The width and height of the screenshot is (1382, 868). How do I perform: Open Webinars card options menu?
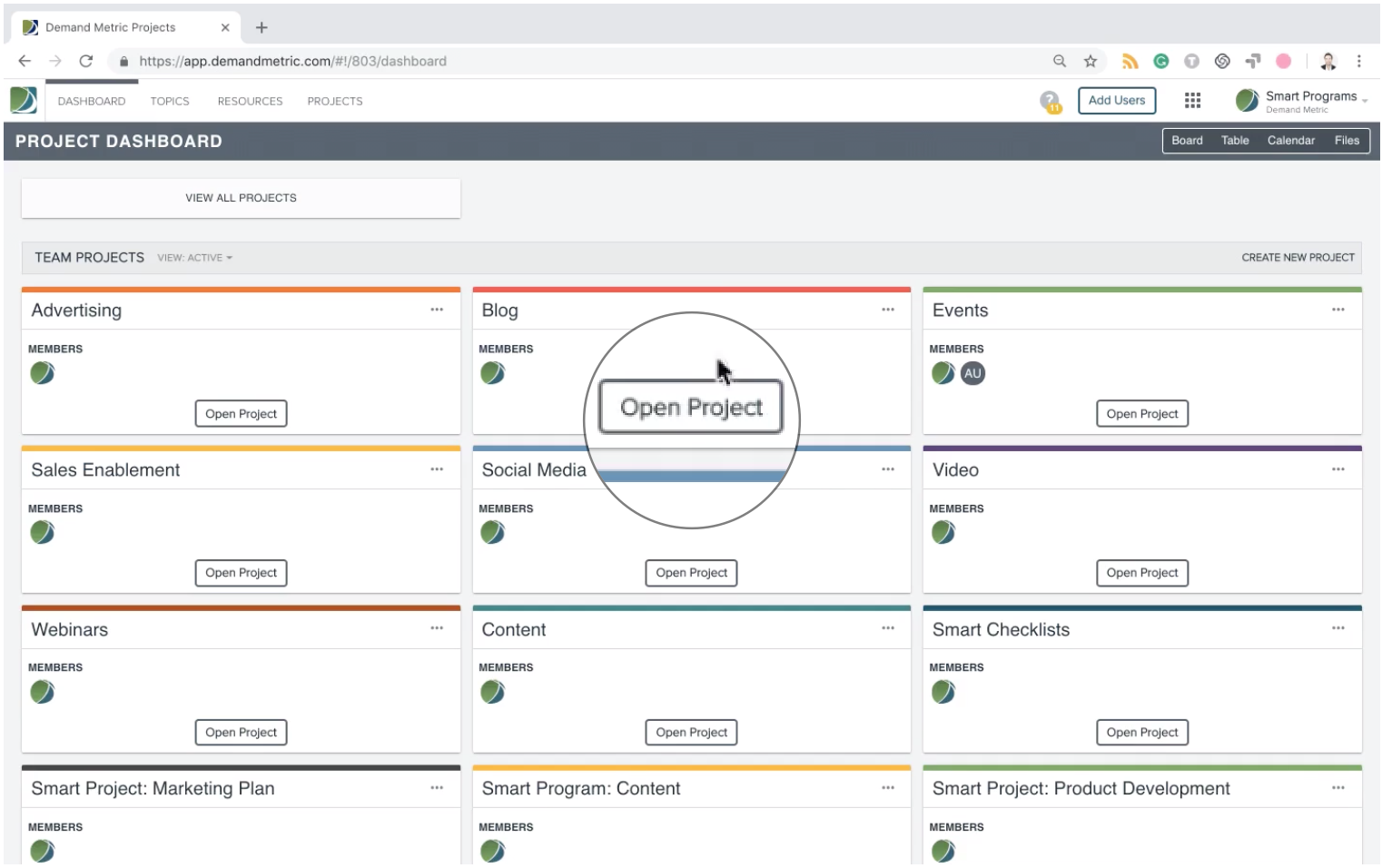437,628
